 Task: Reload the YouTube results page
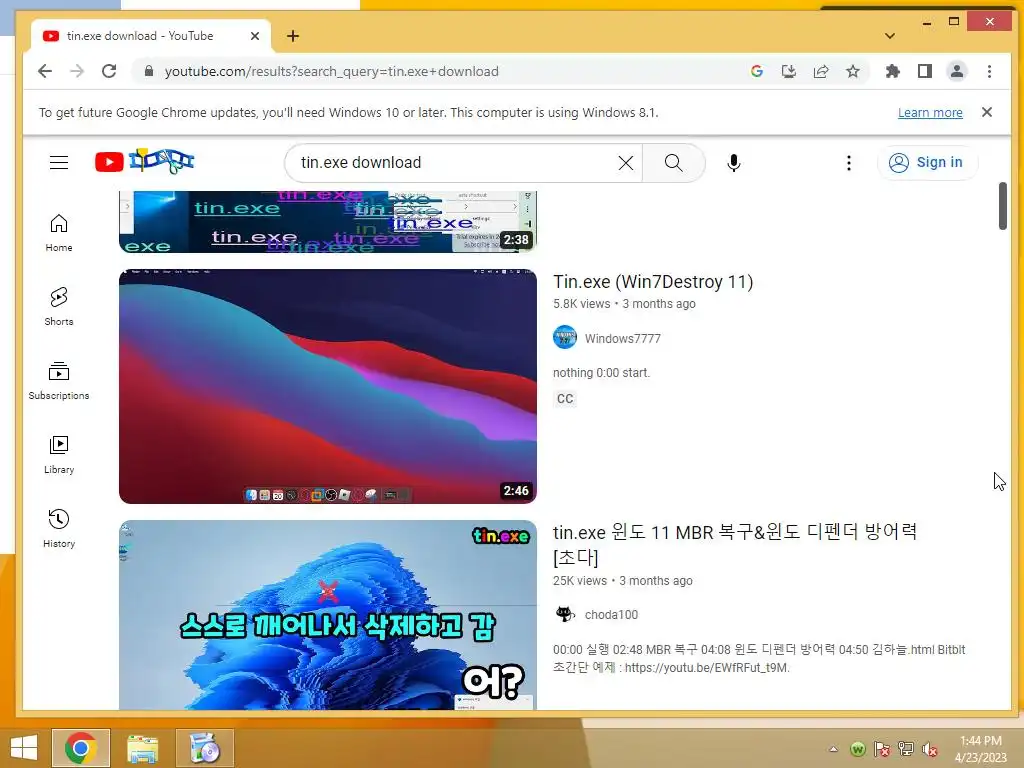click(109, 71)
